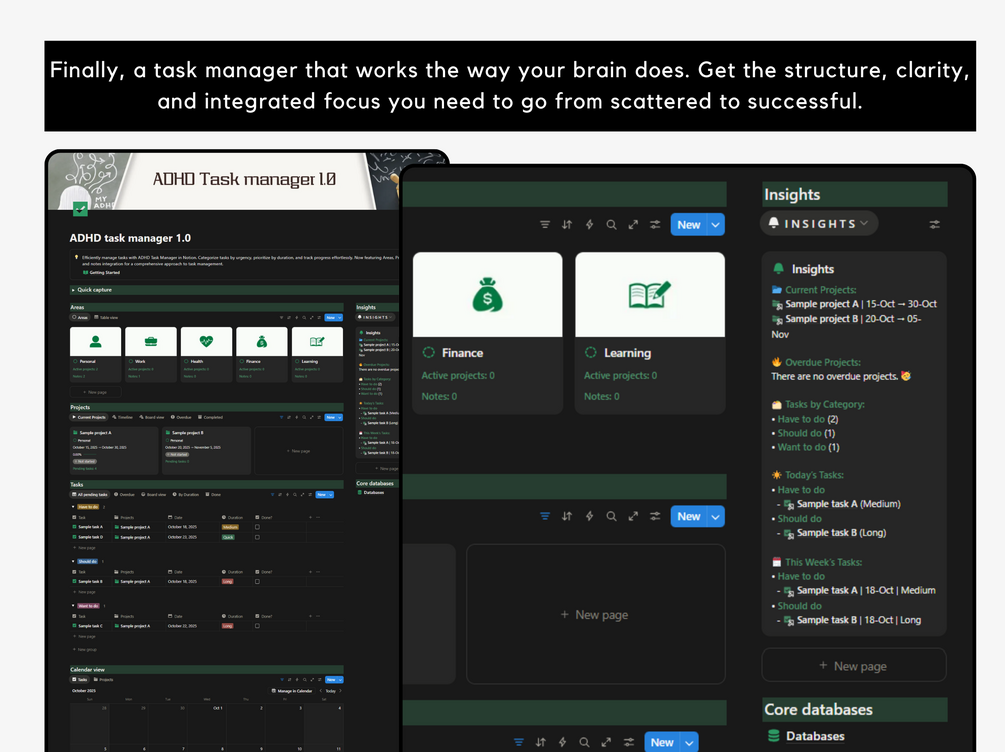Switch to Table view tab in Areas
Image resolution: width=1005 pixels, height=752 pixels.
106,317
